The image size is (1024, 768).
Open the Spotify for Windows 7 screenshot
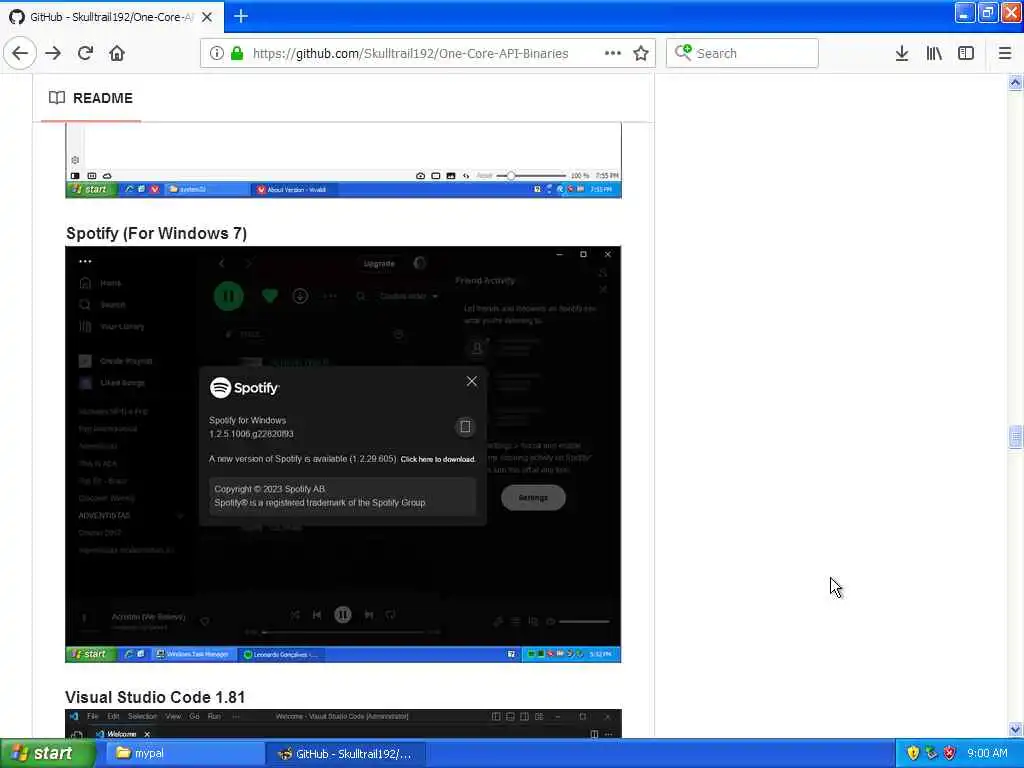343,454
